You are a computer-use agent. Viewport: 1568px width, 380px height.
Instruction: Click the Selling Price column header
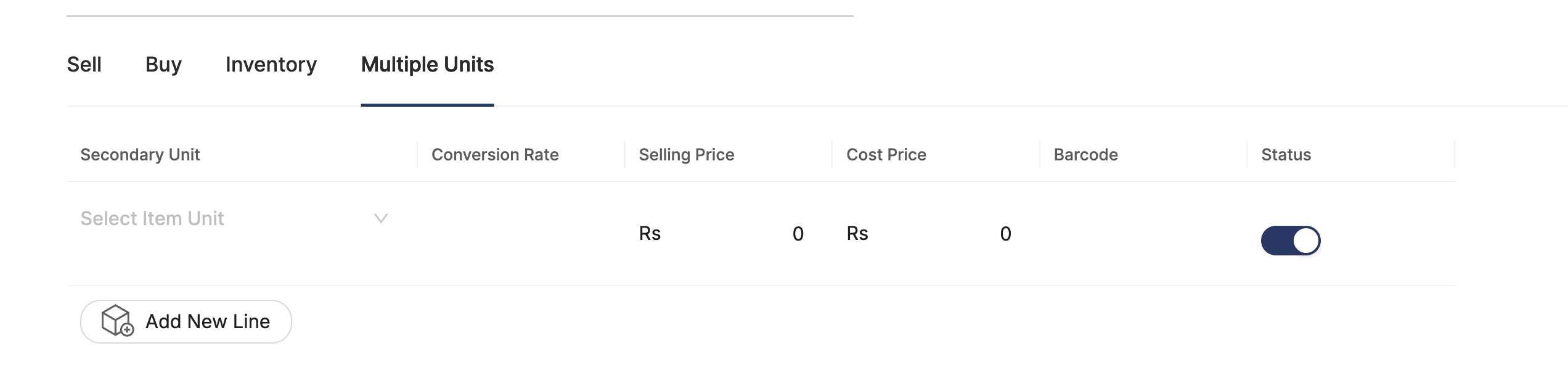(686, 154)
